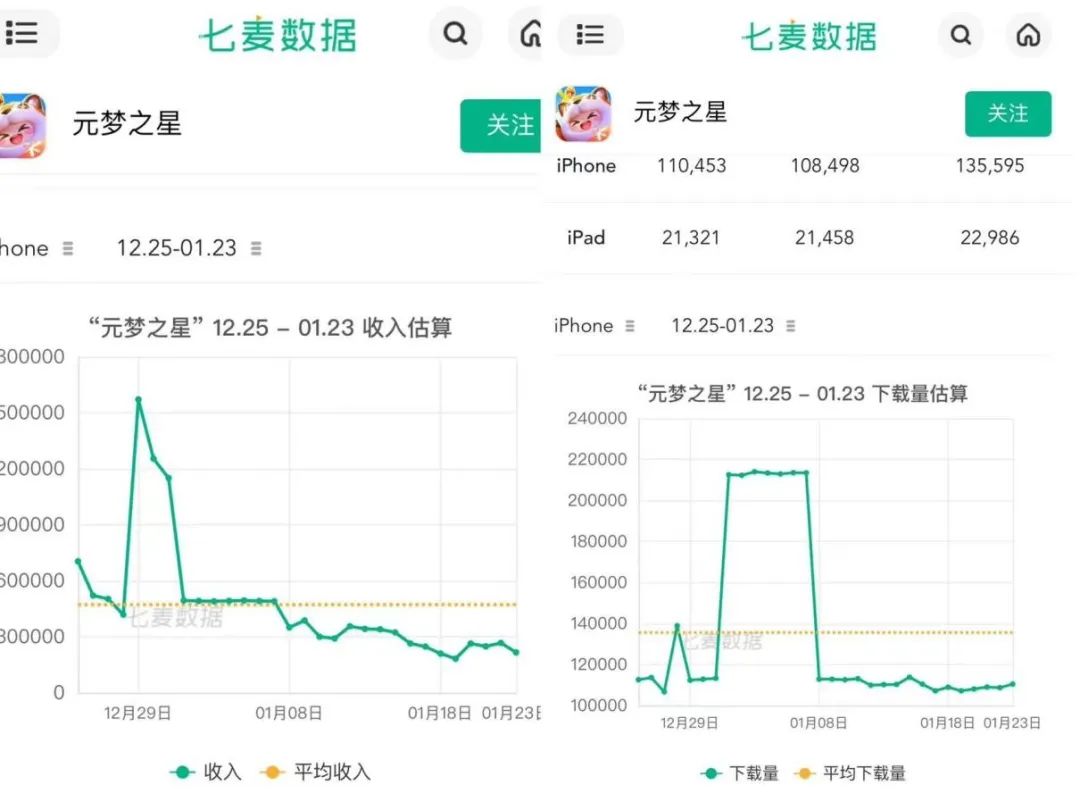Click the search icon in left panel

point(456,34)
